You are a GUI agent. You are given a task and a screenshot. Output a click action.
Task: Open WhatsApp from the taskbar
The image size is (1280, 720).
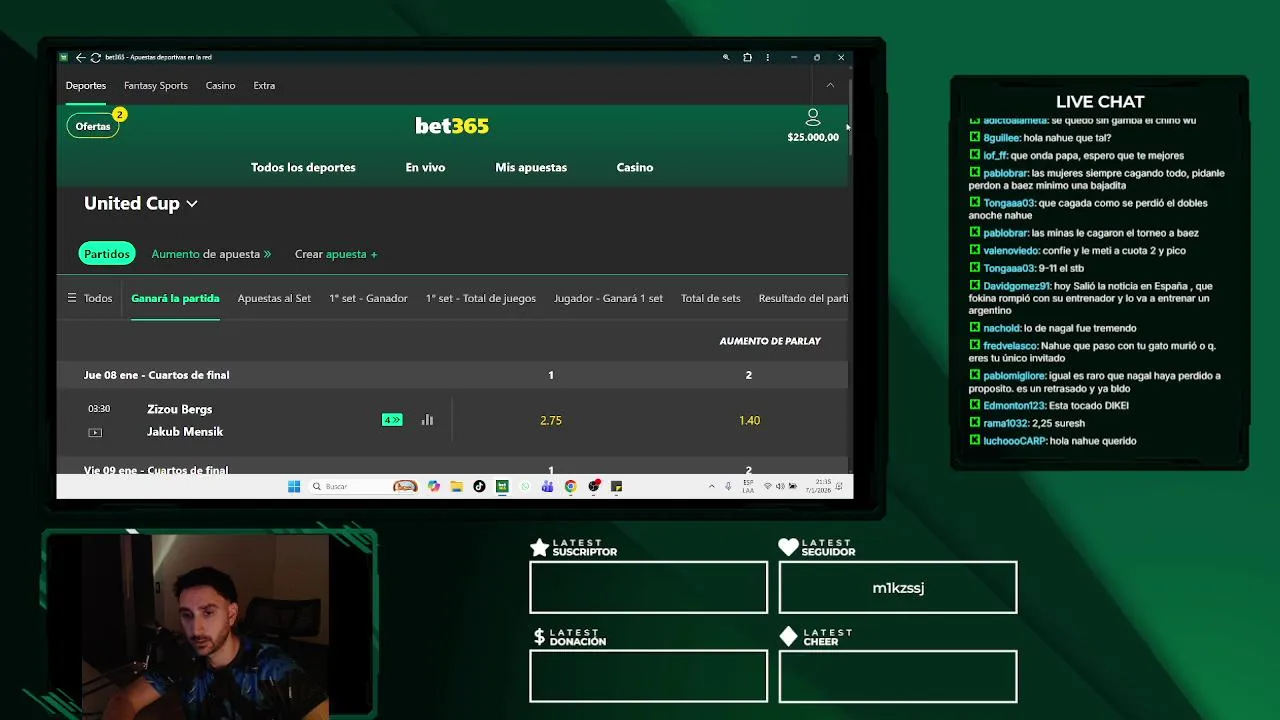525,486
